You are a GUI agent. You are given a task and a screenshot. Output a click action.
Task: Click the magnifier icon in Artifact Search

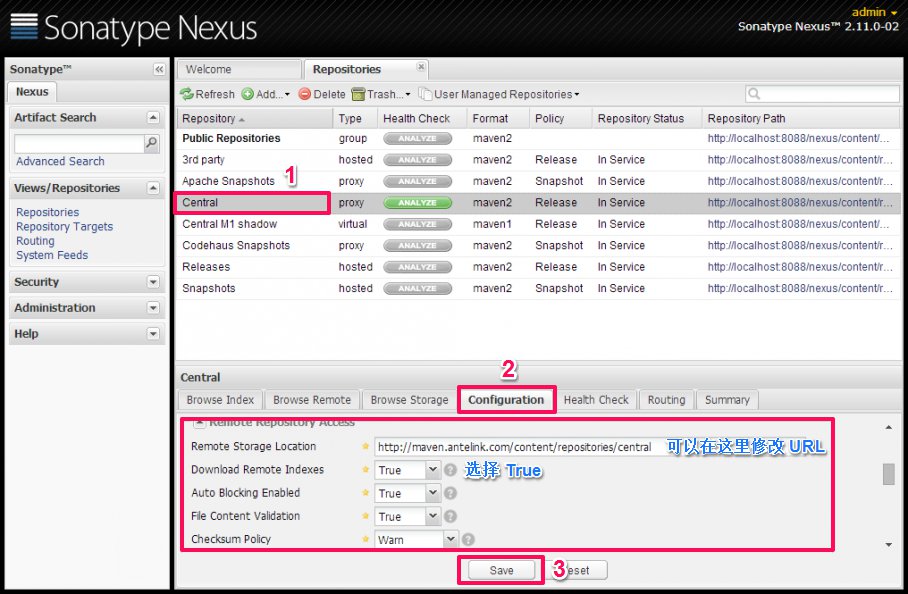151,142
